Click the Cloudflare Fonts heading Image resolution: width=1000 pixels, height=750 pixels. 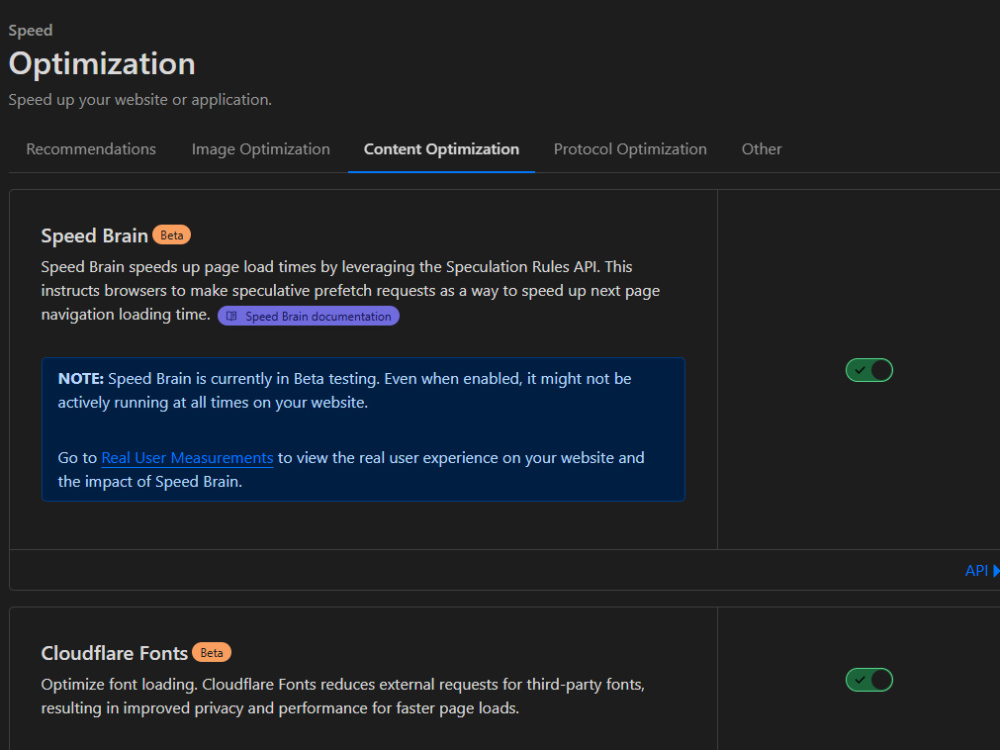pyautogui.click(x=114, y=653)
